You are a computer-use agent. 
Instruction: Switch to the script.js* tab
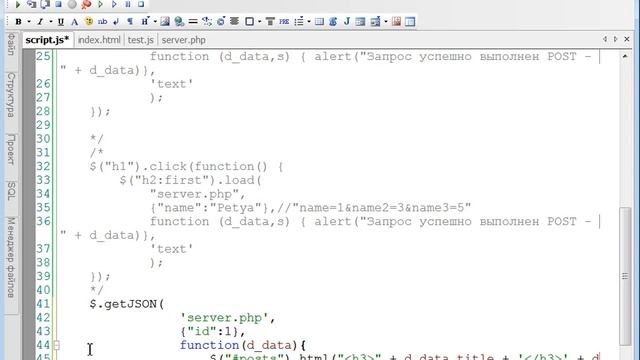point(47,40)
